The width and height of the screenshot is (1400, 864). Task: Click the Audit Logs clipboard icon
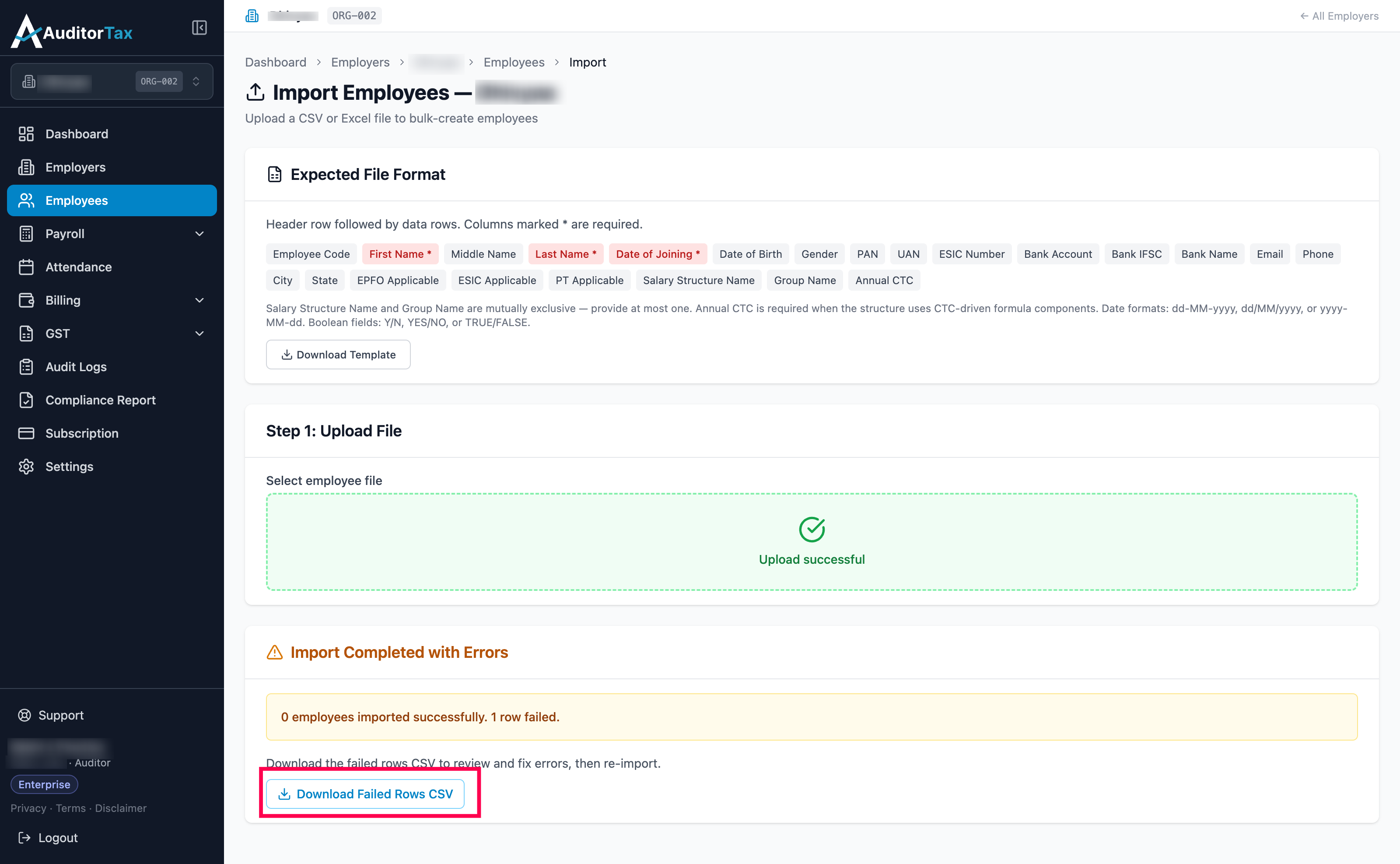click(x=26, y=367)
